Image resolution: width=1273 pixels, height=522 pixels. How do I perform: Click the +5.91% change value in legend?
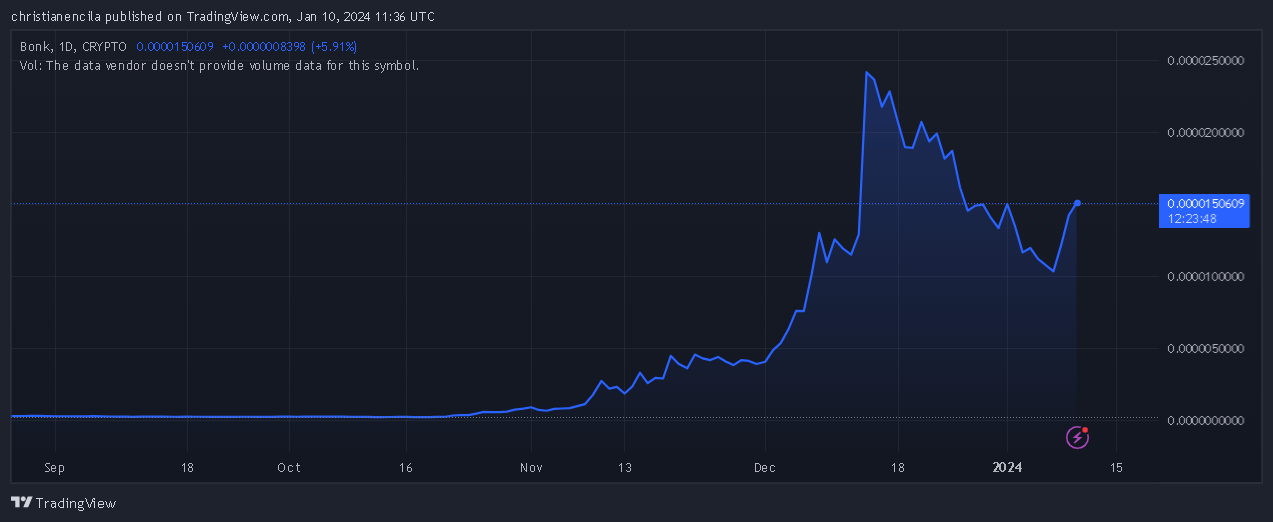[x=333, y=46]
